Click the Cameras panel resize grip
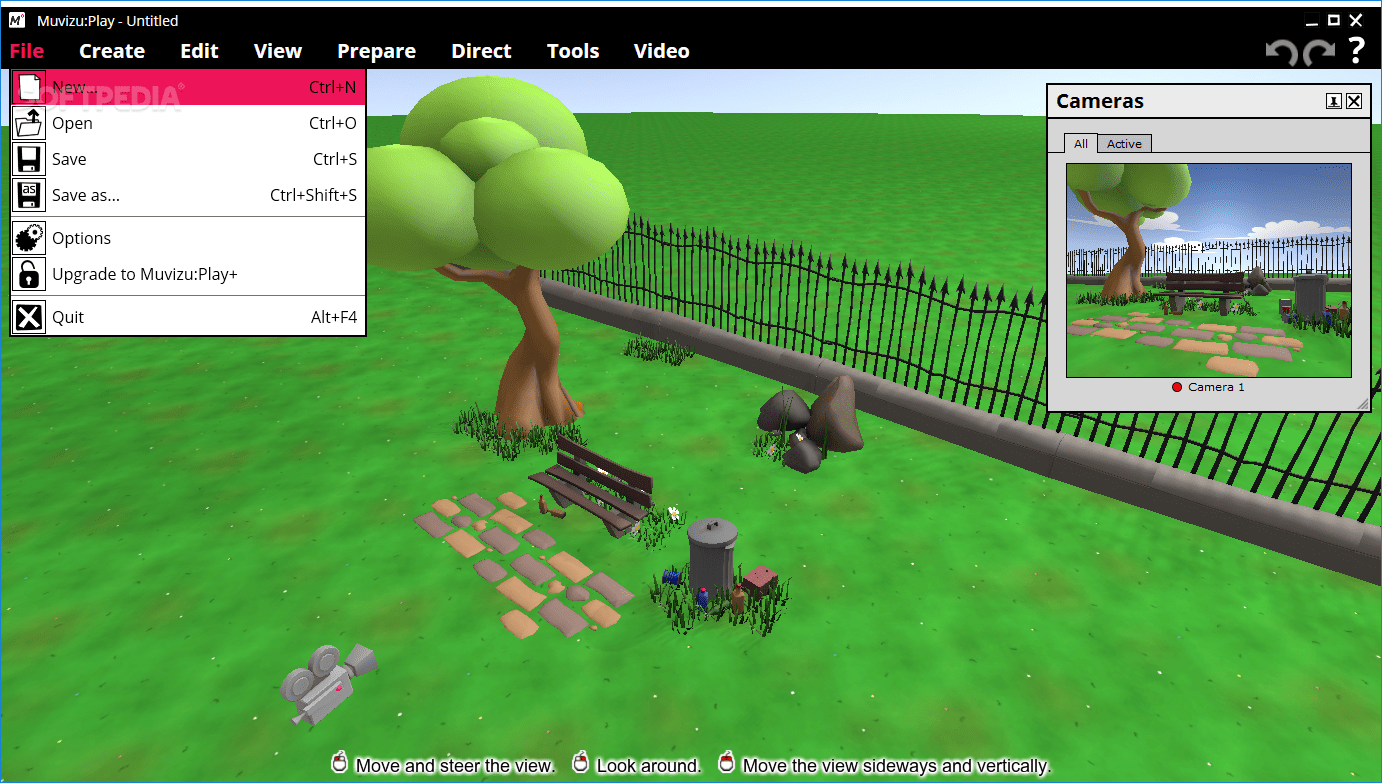The width and height of the screenshot is (1382, 783). point(1362,403)
